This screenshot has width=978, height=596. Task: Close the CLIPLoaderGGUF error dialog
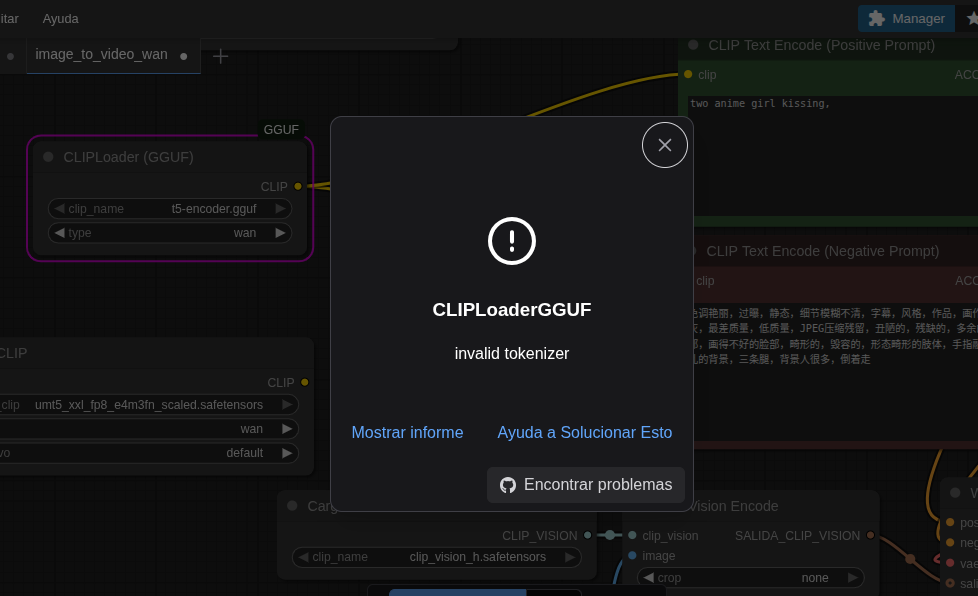664,145
